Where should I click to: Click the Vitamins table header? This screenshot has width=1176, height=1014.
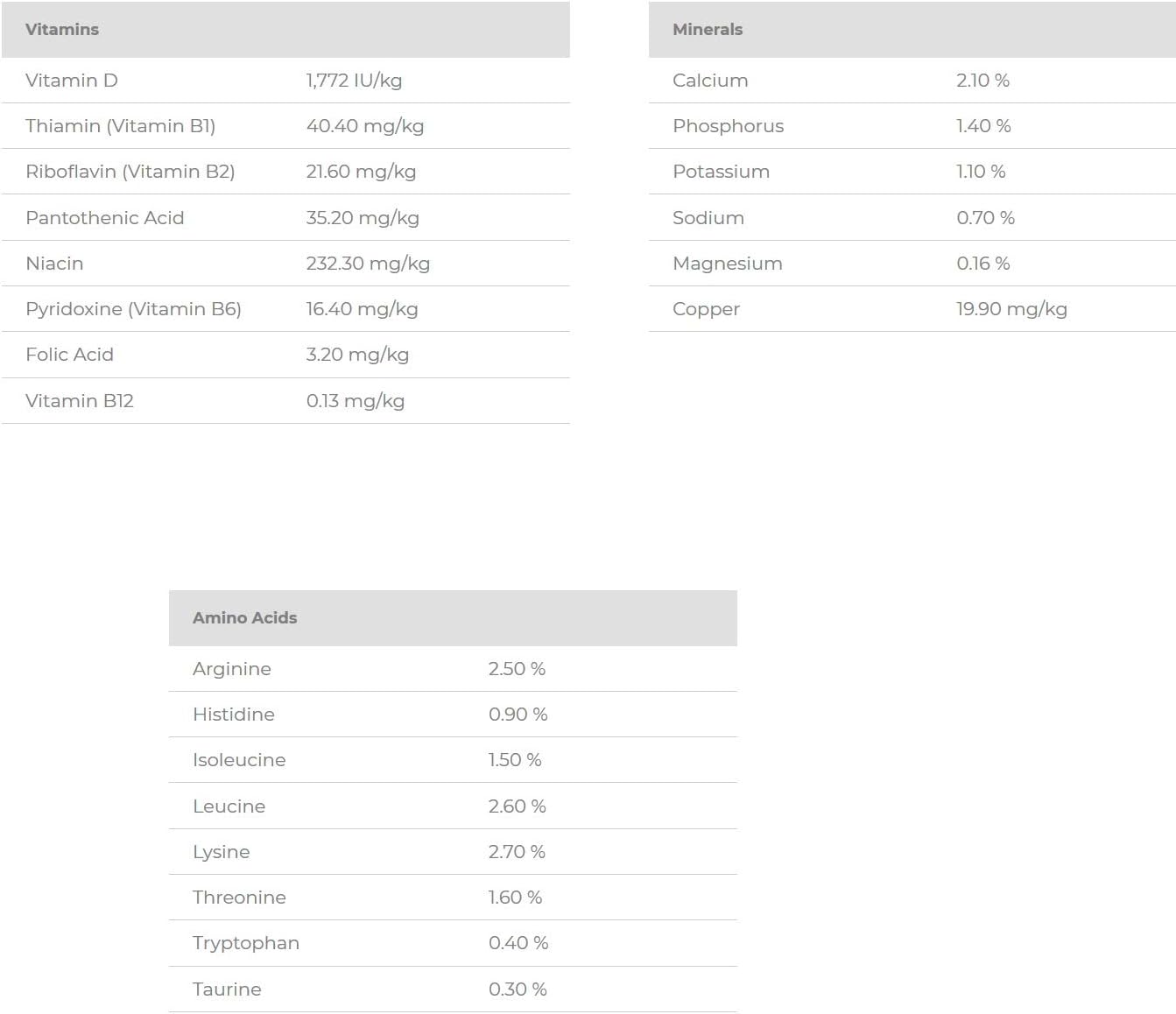62,30
